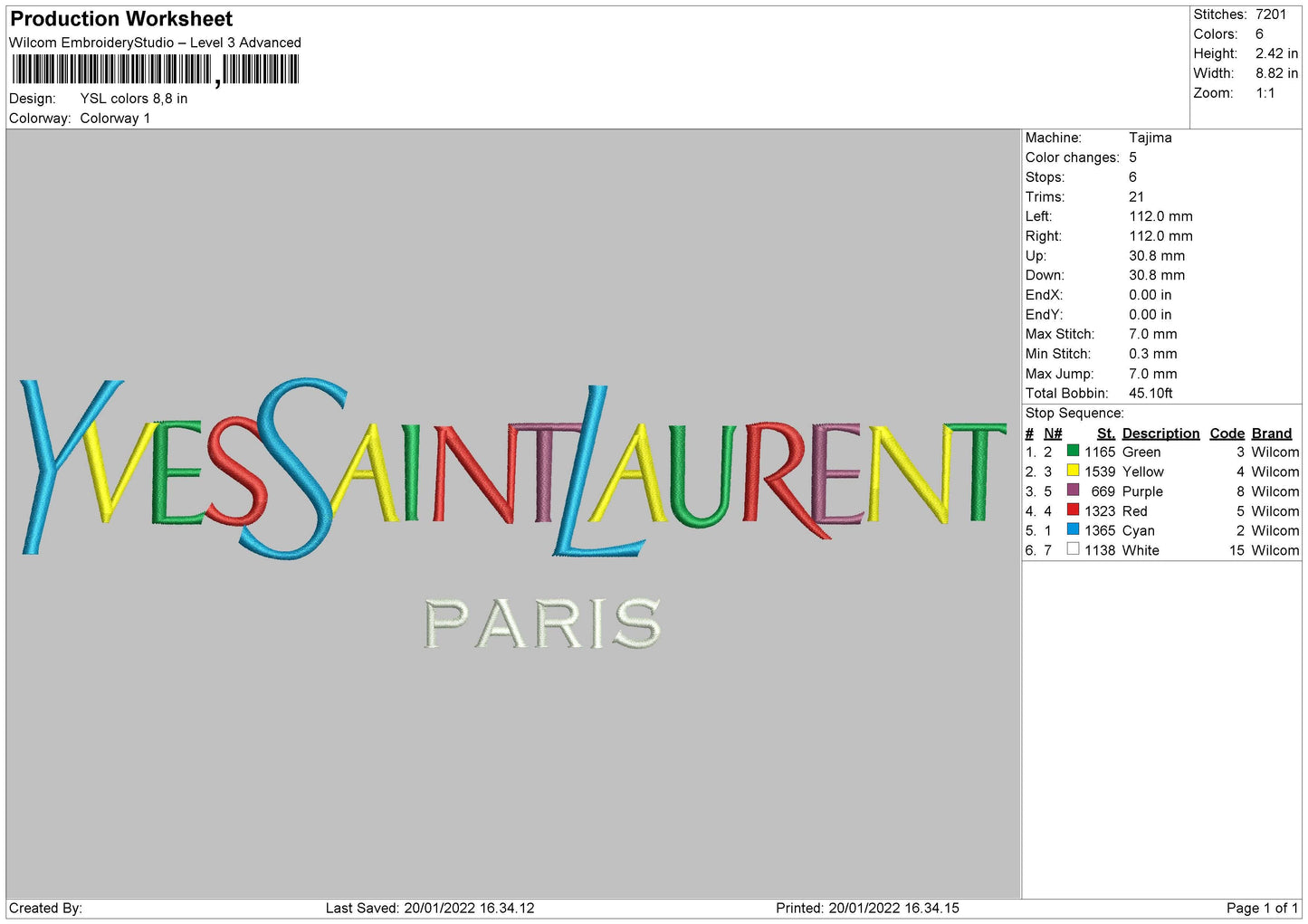The width and height of the screenshot is (1308, 924).
Task: Click the Colorway 1 value
Action: click(115, 119)
